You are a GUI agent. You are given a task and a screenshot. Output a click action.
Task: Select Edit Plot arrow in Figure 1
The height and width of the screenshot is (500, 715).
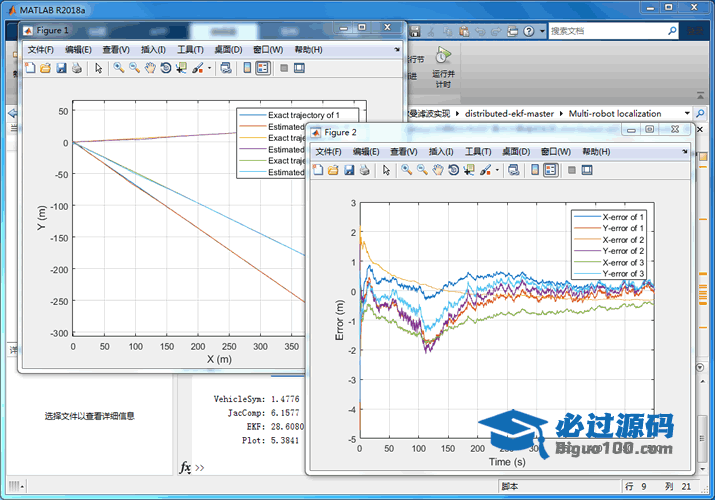[x=98, y=68]
